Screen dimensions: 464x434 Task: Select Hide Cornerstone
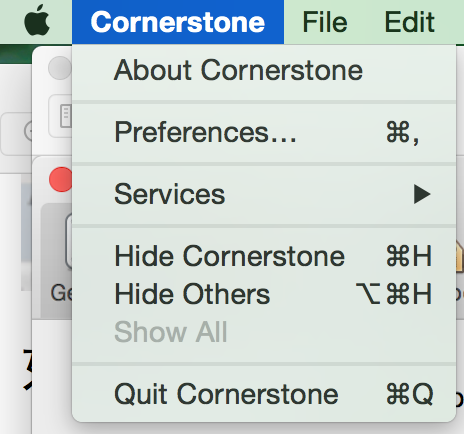pyautogui.click(x=264, y=256)
